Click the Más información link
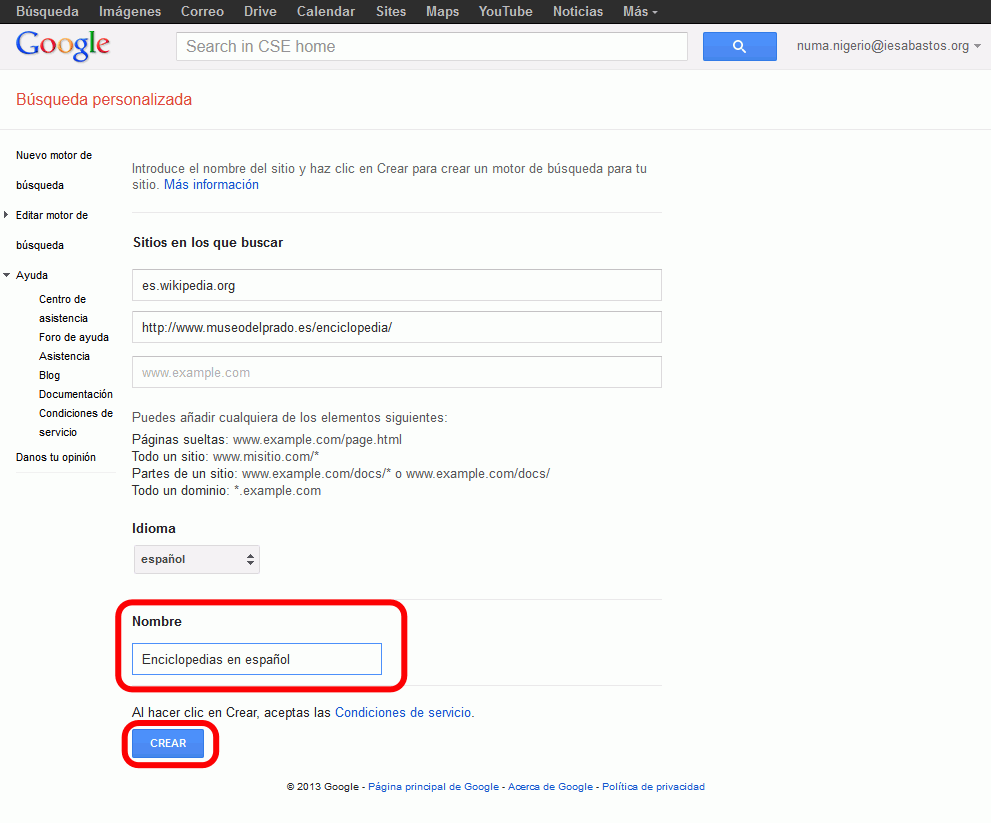 211,185
